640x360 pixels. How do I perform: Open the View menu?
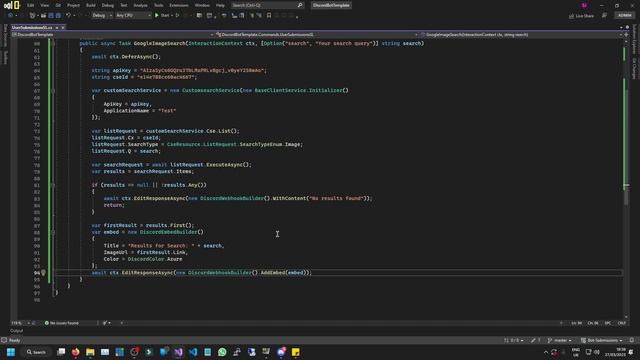coord(44,5)
